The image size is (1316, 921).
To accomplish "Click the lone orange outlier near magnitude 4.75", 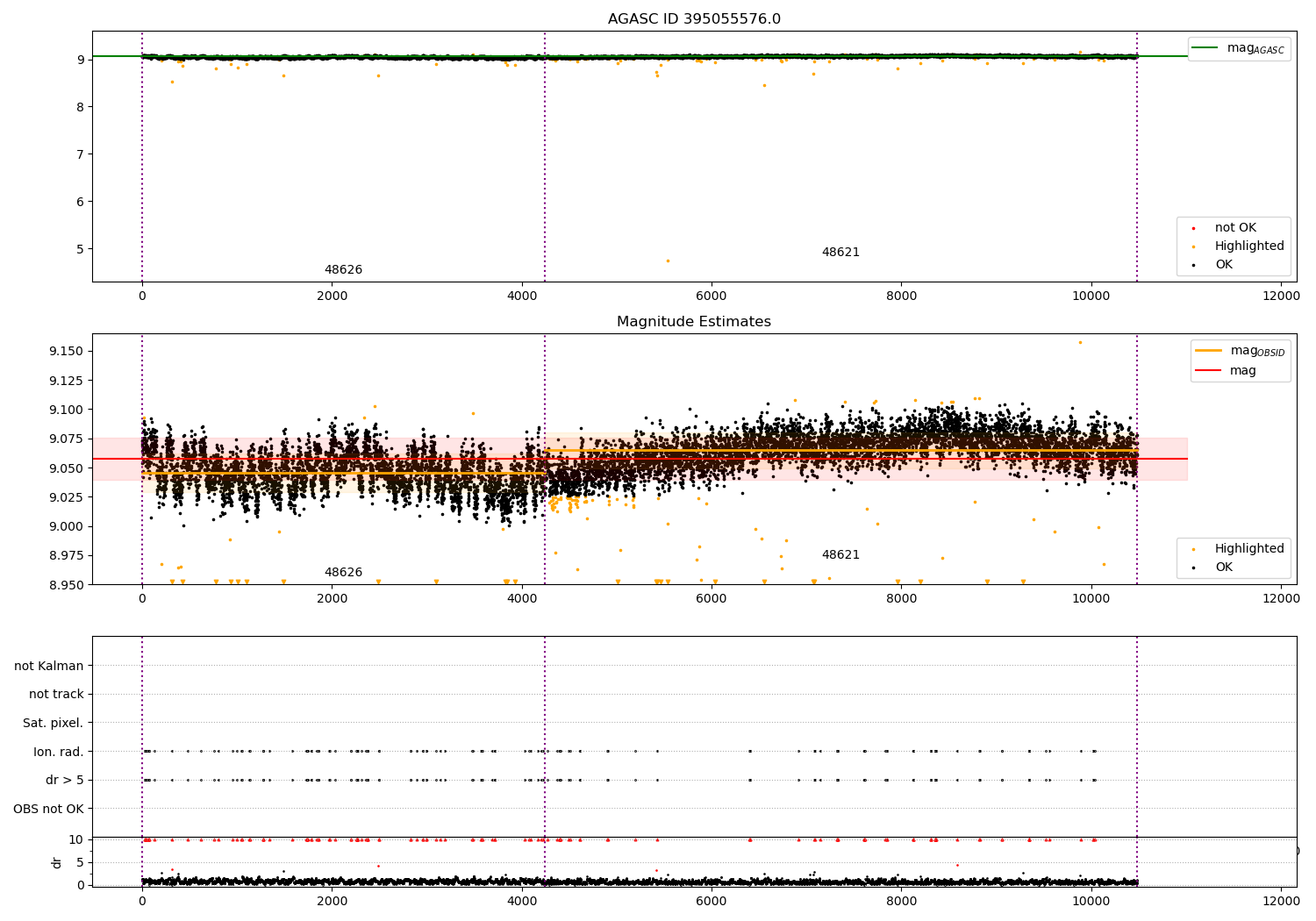I will point(668,261).
